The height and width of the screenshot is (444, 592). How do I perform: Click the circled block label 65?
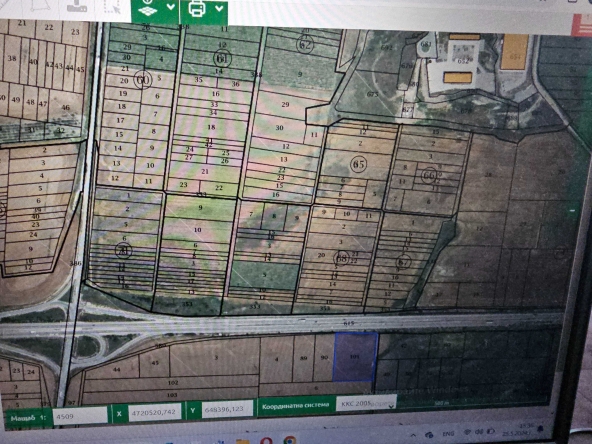[358, 164]
